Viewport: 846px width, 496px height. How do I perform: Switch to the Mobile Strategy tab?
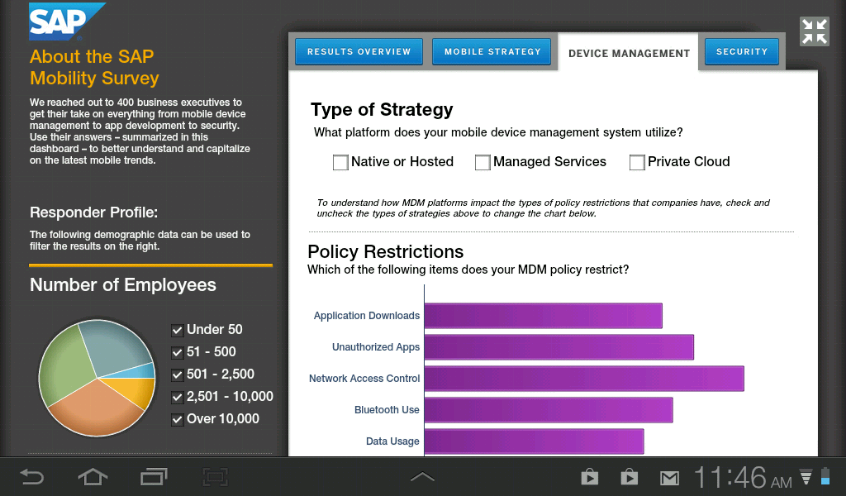click(492, 52)
